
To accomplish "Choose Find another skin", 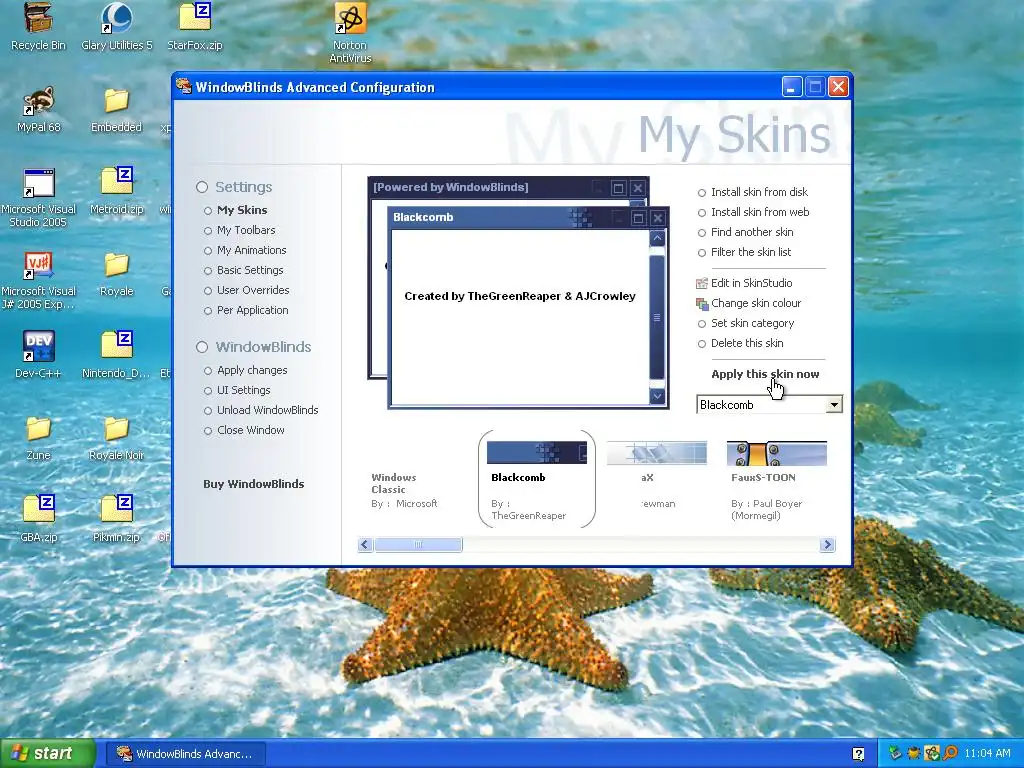I will [745, 232].
